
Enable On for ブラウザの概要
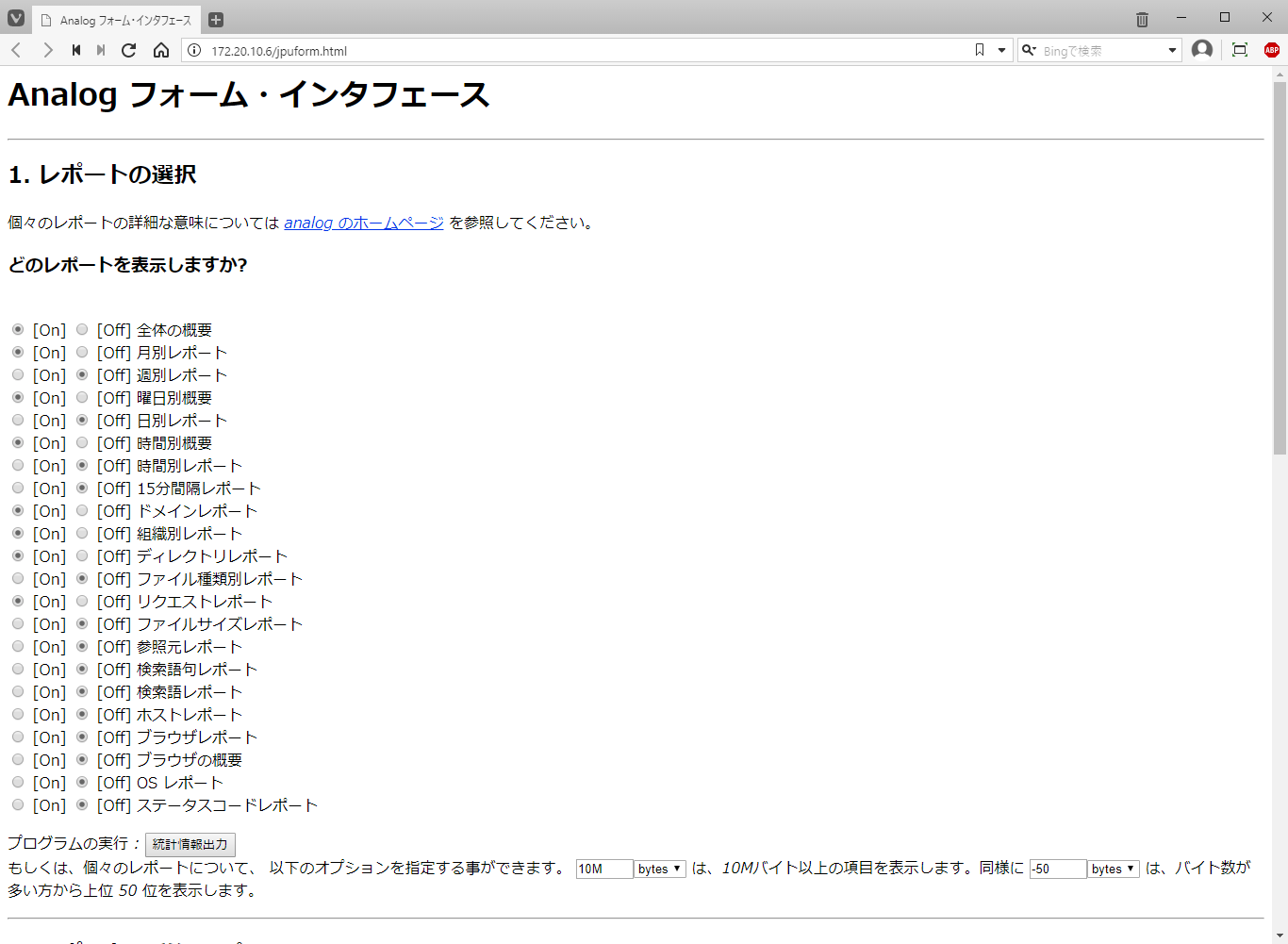click(18, 759)
